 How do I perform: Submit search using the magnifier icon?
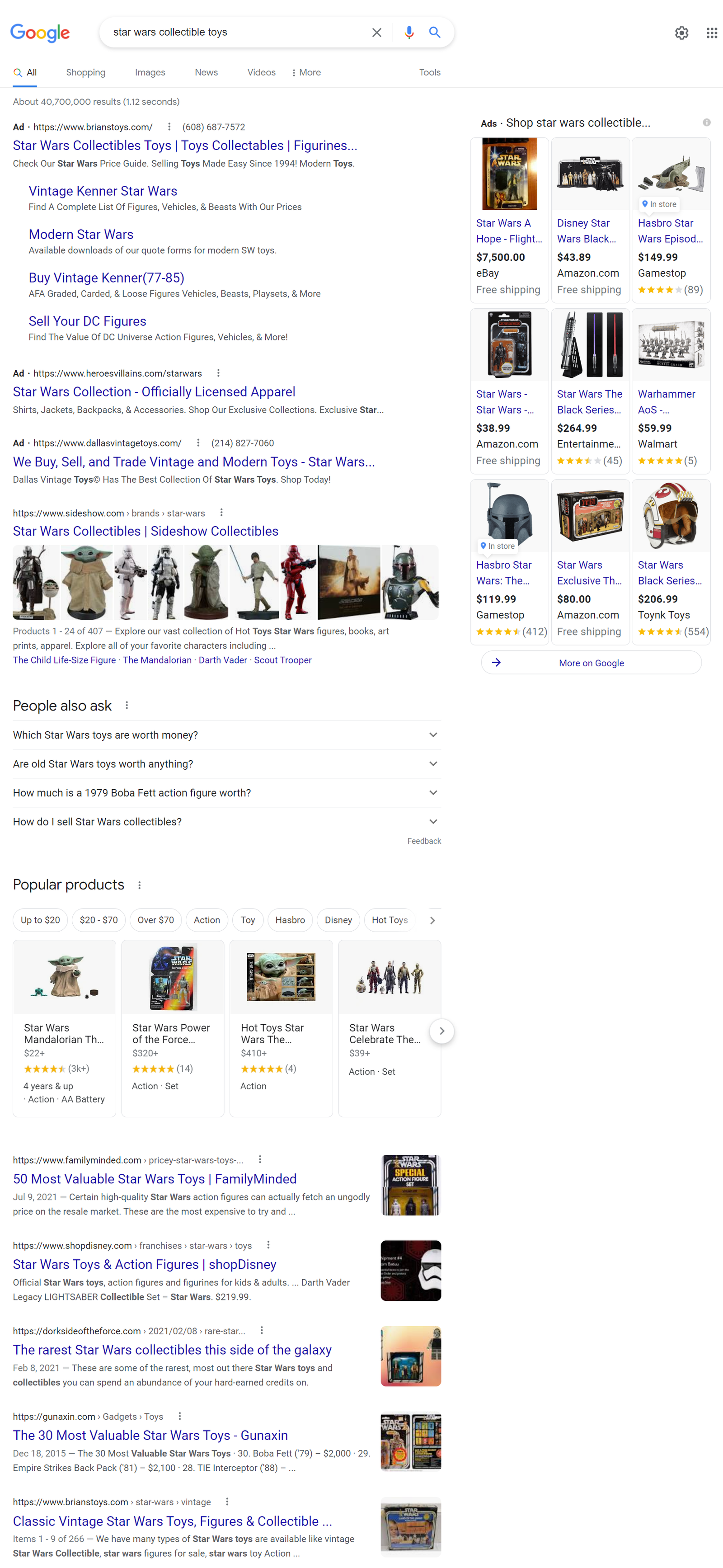tap(435, 32)
